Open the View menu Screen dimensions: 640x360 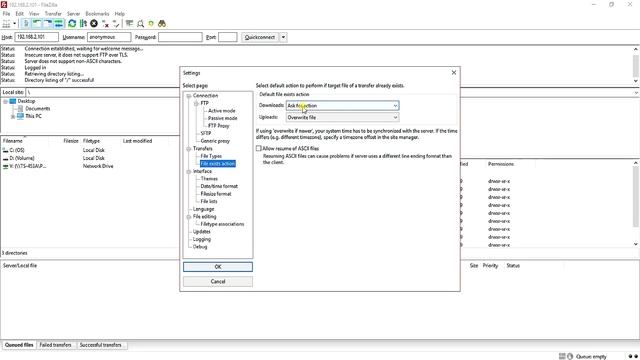[x=34, y=13]
